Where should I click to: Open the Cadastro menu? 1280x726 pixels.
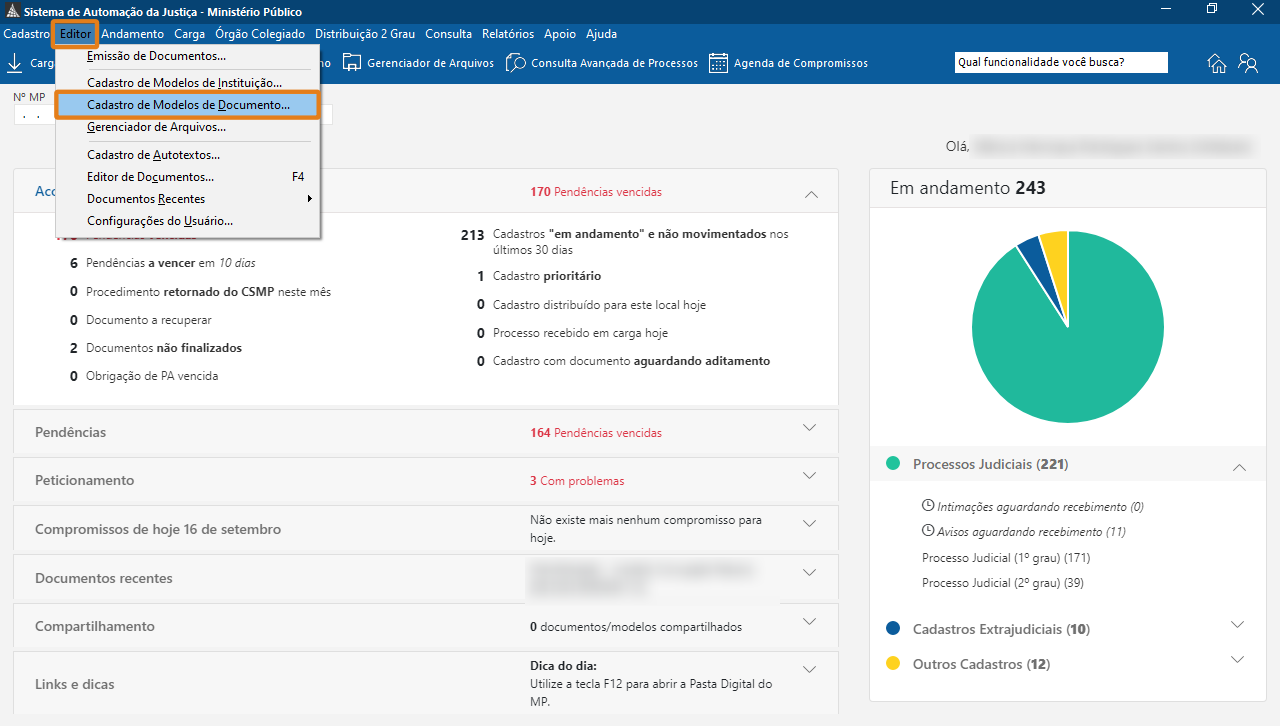26,34
